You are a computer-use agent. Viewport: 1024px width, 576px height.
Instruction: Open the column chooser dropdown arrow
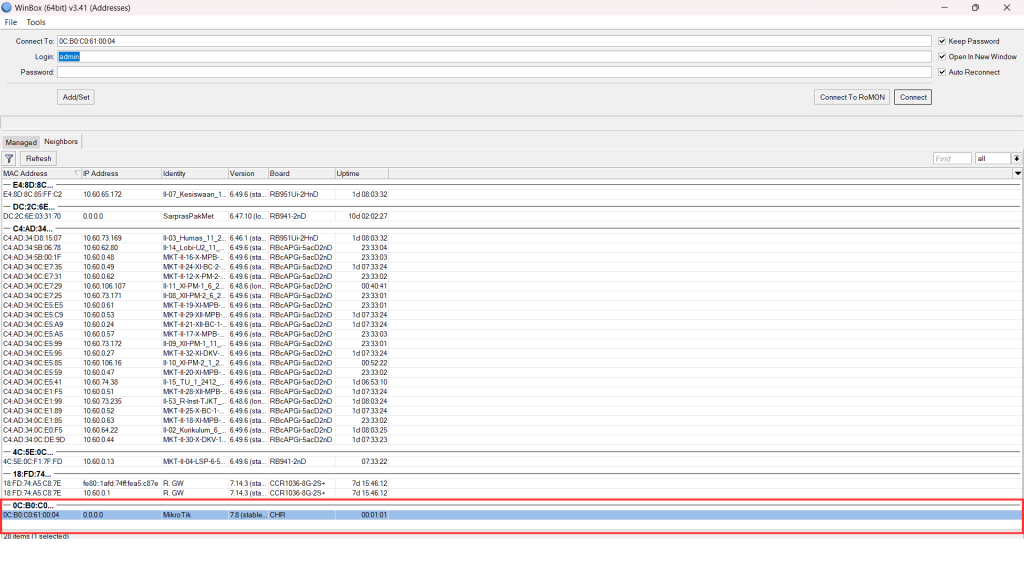(1018, 174)
